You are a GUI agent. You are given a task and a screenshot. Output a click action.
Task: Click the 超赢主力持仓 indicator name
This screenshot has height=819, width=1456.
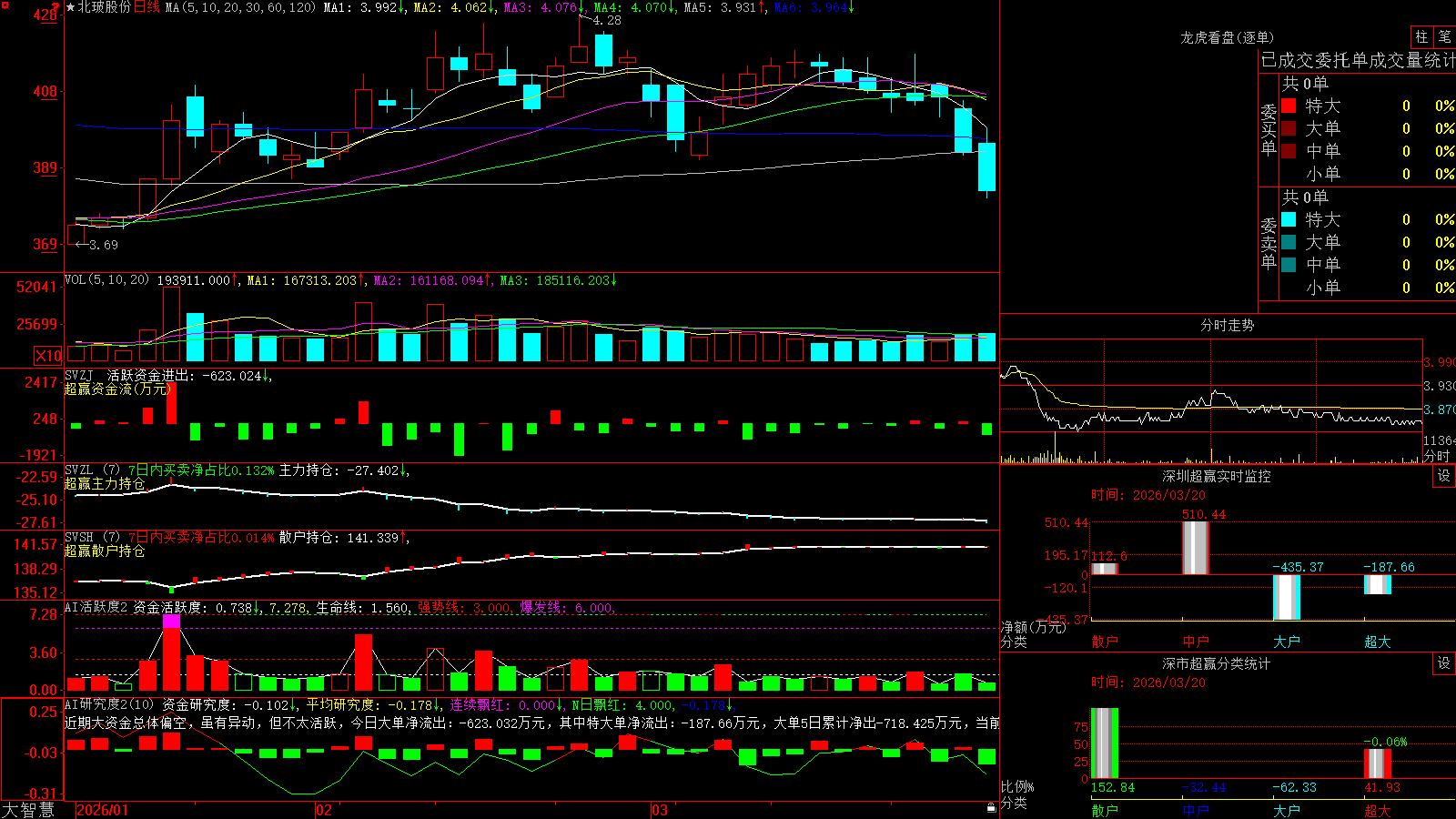(105, 484)
